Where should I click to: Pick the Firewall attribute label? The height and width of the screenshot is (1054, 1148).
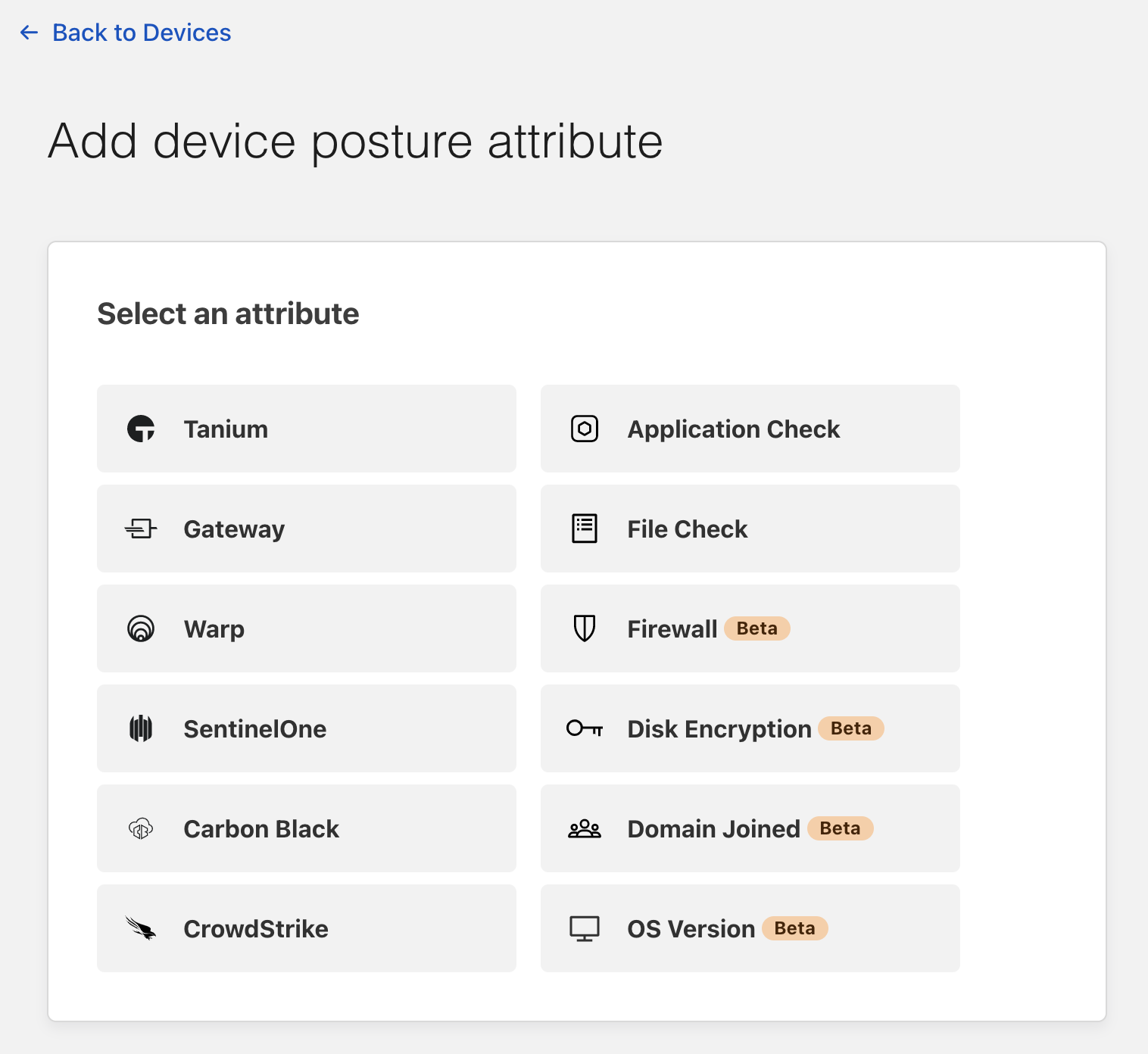672,629
